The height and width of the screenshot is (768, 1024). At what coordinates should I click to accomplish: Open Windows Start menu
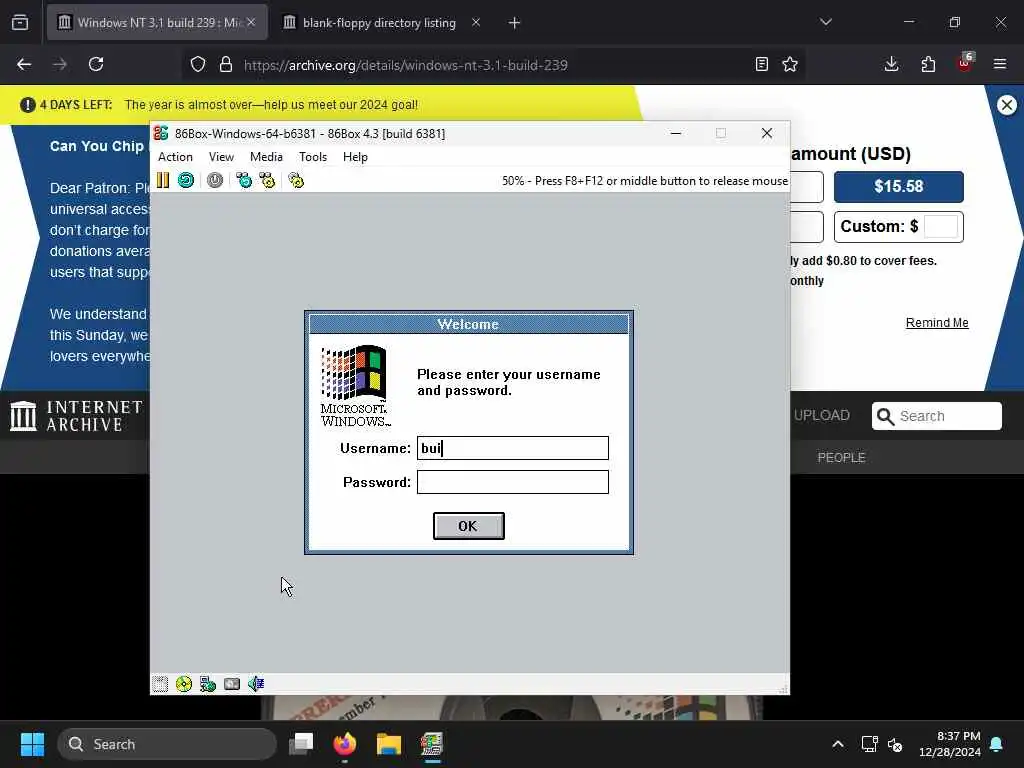(x=32, y=744)
